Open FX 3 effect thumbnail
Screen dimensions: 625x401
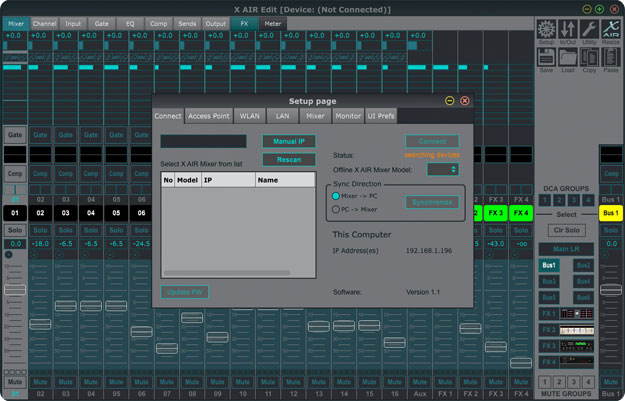(577, 346)
